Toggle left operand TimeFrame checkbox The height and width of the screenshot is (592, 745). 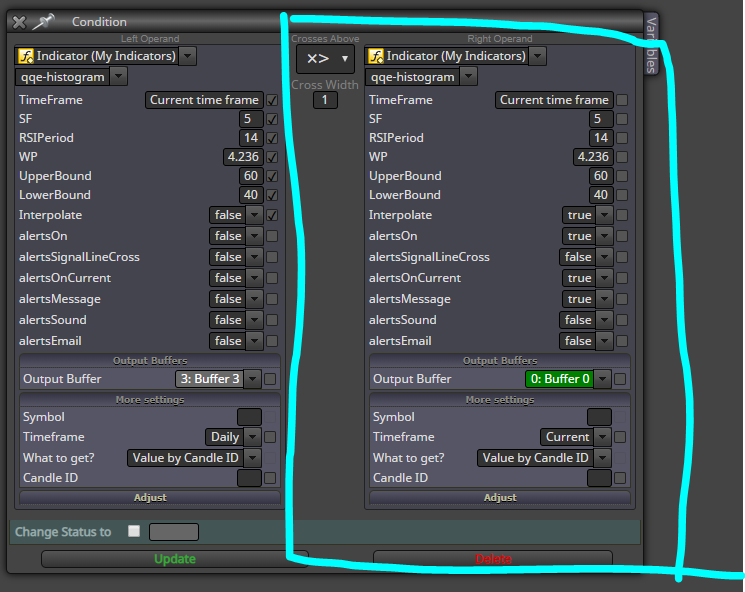(x=272, y=100)
